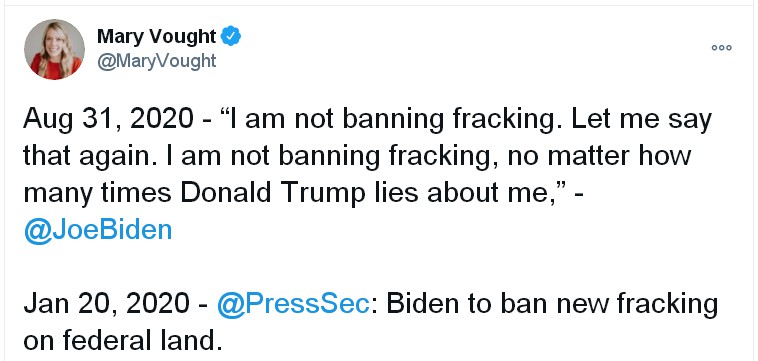Click the "Aug 31, 2020" date text
The image size is (758, 361).
pos(108,118)
